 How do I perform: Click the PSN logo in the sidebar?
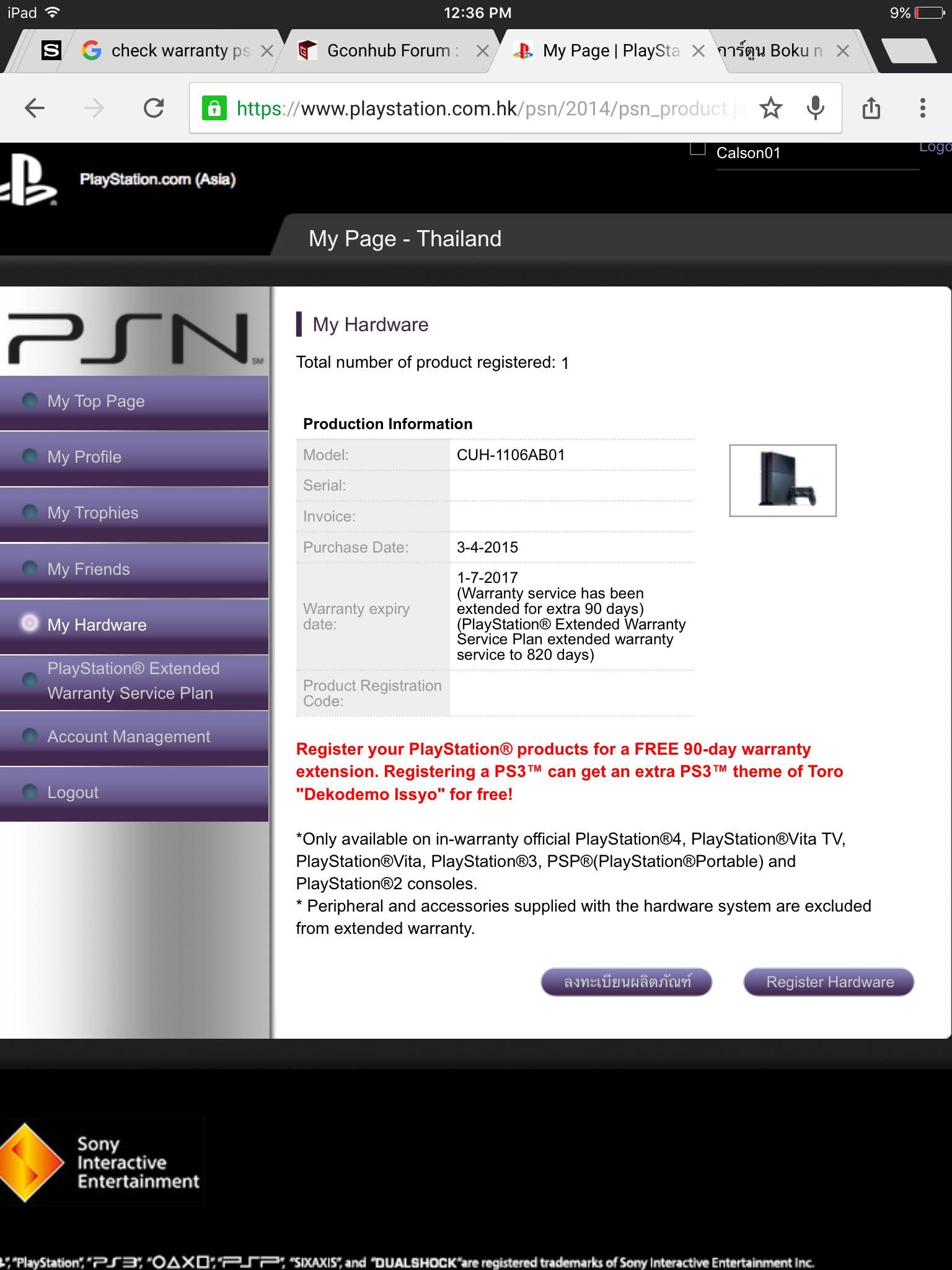point(134,338)
